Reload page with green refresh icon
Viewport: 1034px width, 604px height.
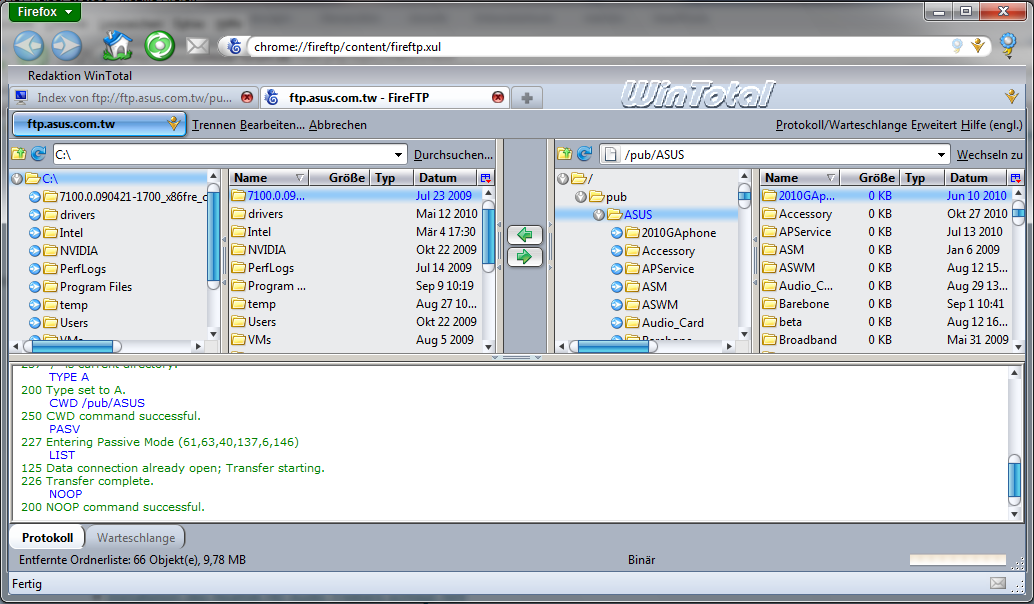click(x=160, y=46)
